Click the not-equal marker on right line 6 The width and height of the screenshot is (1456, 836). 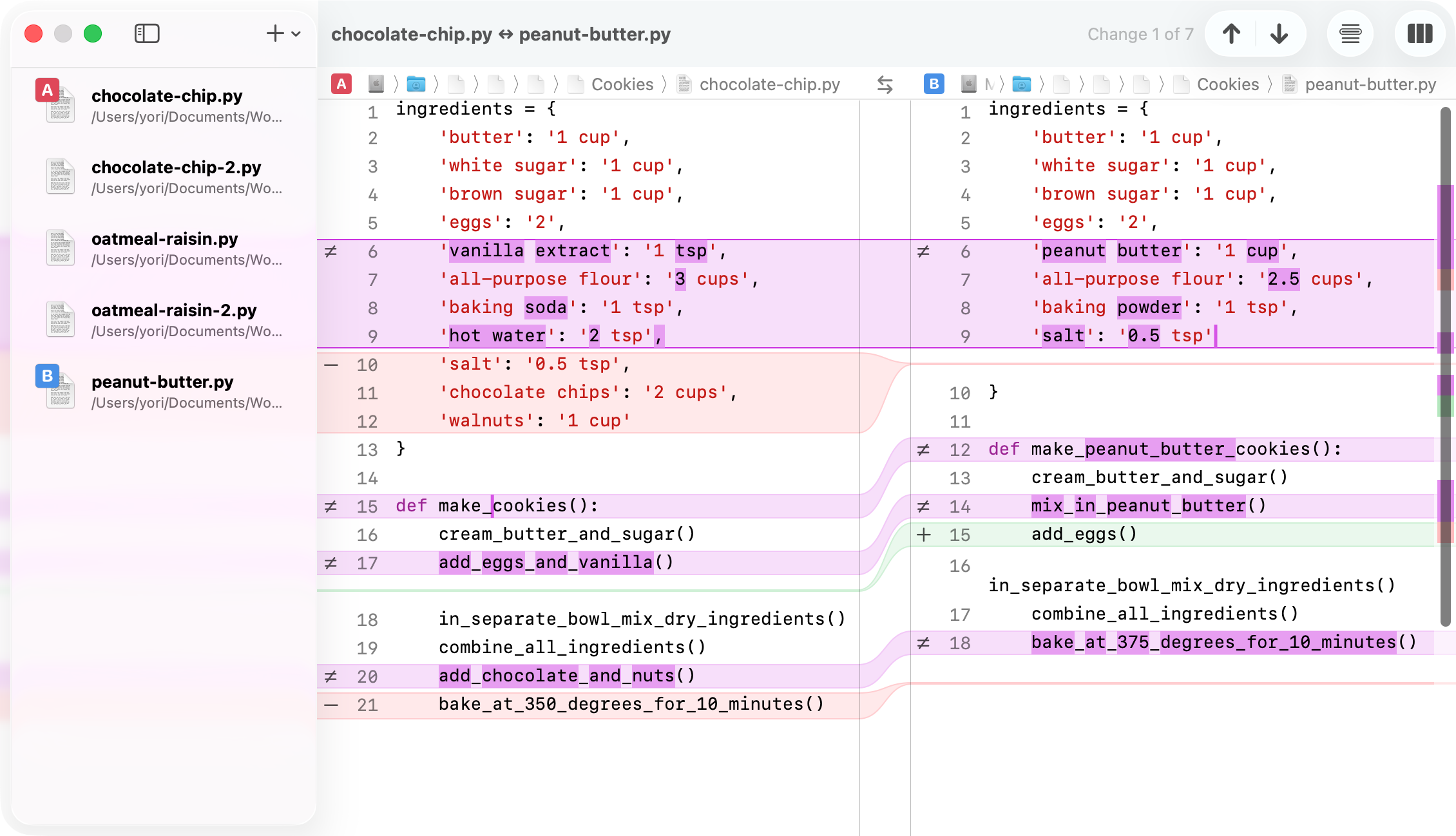(x=924, y=251)
